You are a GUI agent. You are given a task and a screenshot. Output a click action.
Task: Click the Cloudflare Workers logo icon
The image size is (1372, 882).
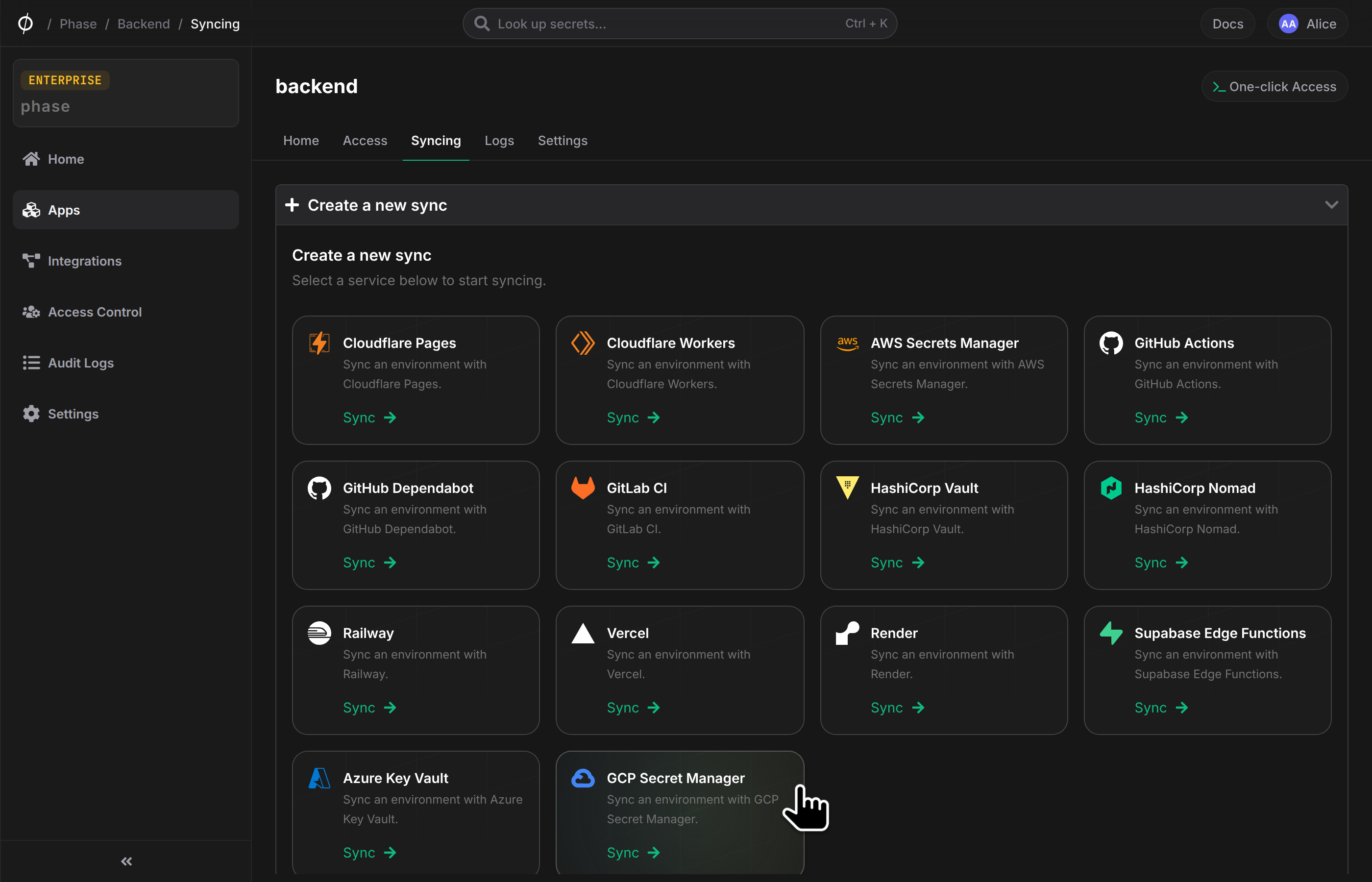pyautogui.click(x=583, y=343)
